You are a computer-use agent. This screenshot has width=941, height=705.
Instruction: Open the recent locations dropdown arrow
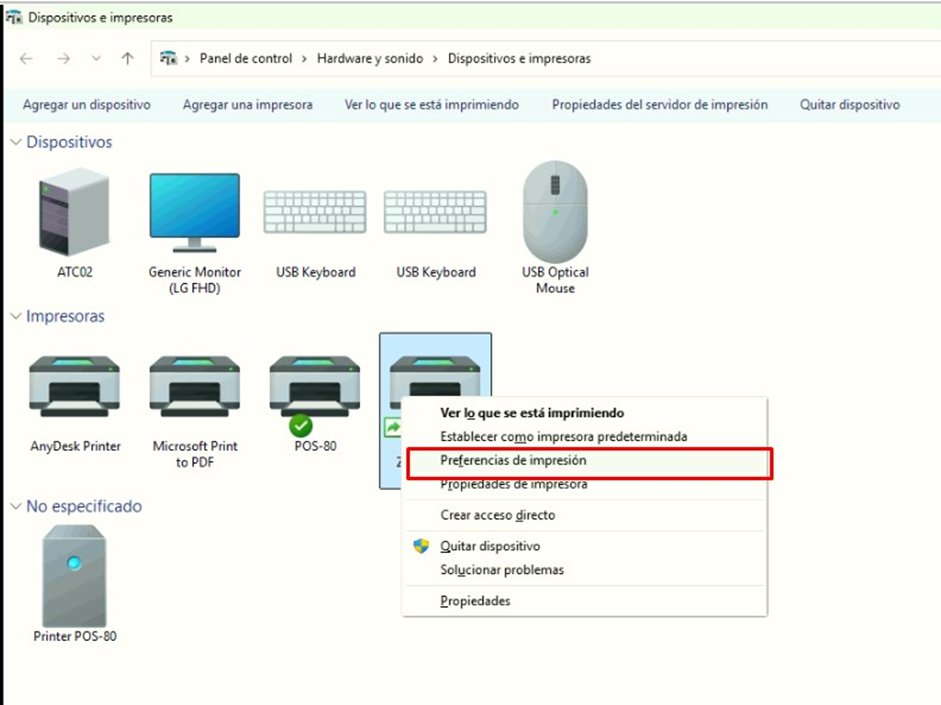coord(96,59)
